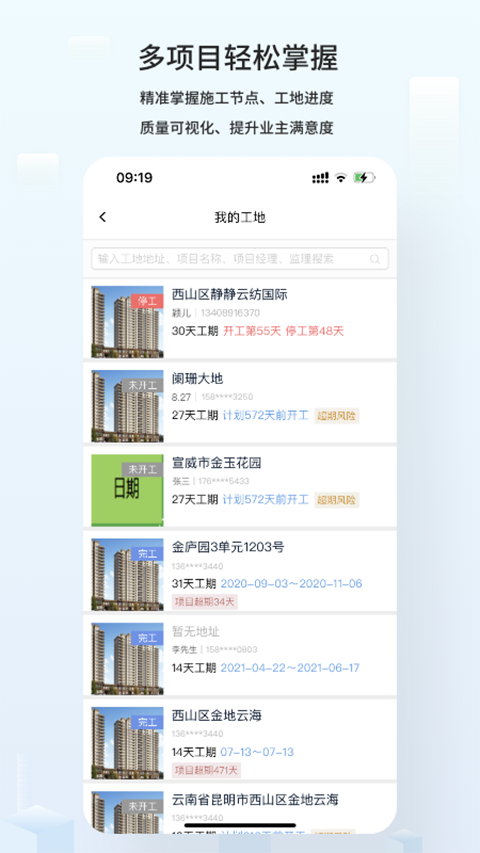Viewport: 480px width, 853px height.
Task: Open the 暂无地址 project entry
Action: 196,632
